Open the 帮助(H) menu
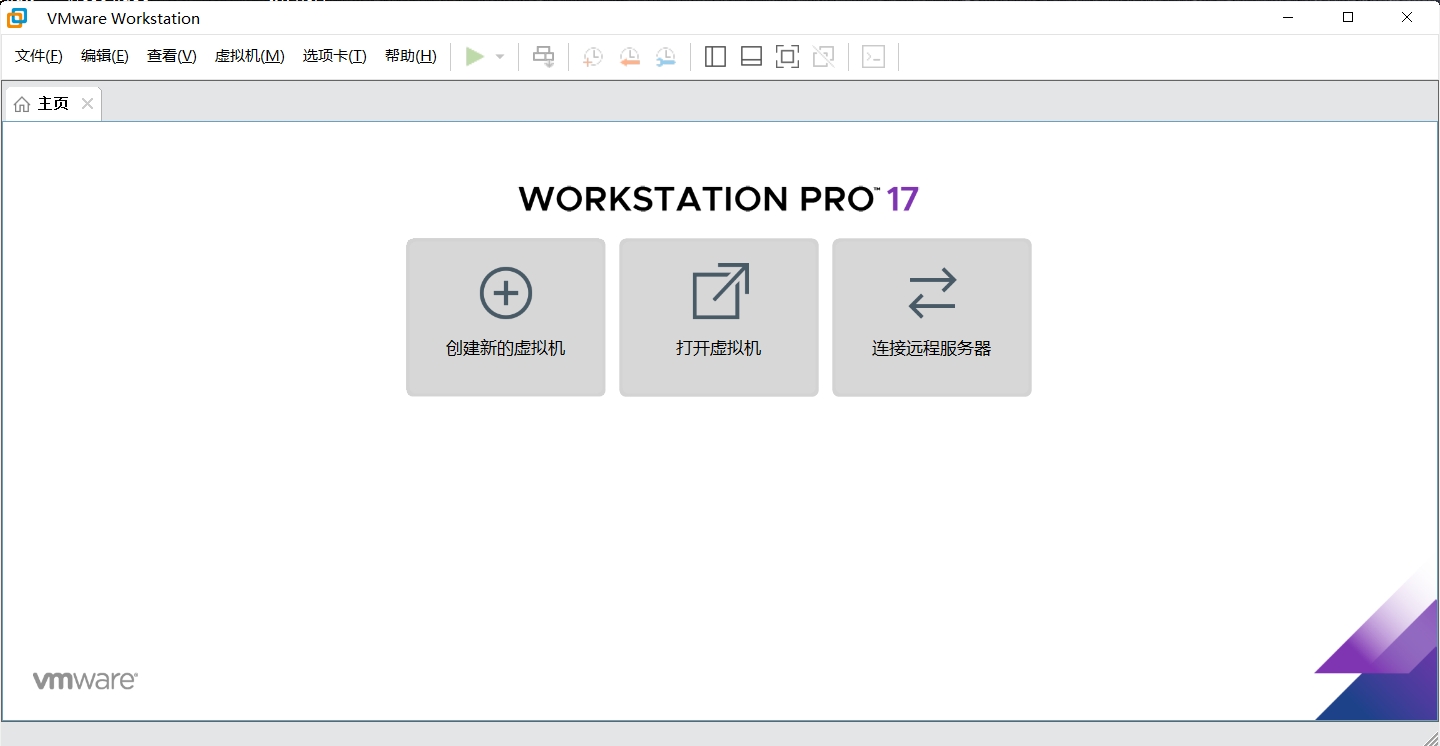This screenshot has height=746, width=1440. (411, 56)
